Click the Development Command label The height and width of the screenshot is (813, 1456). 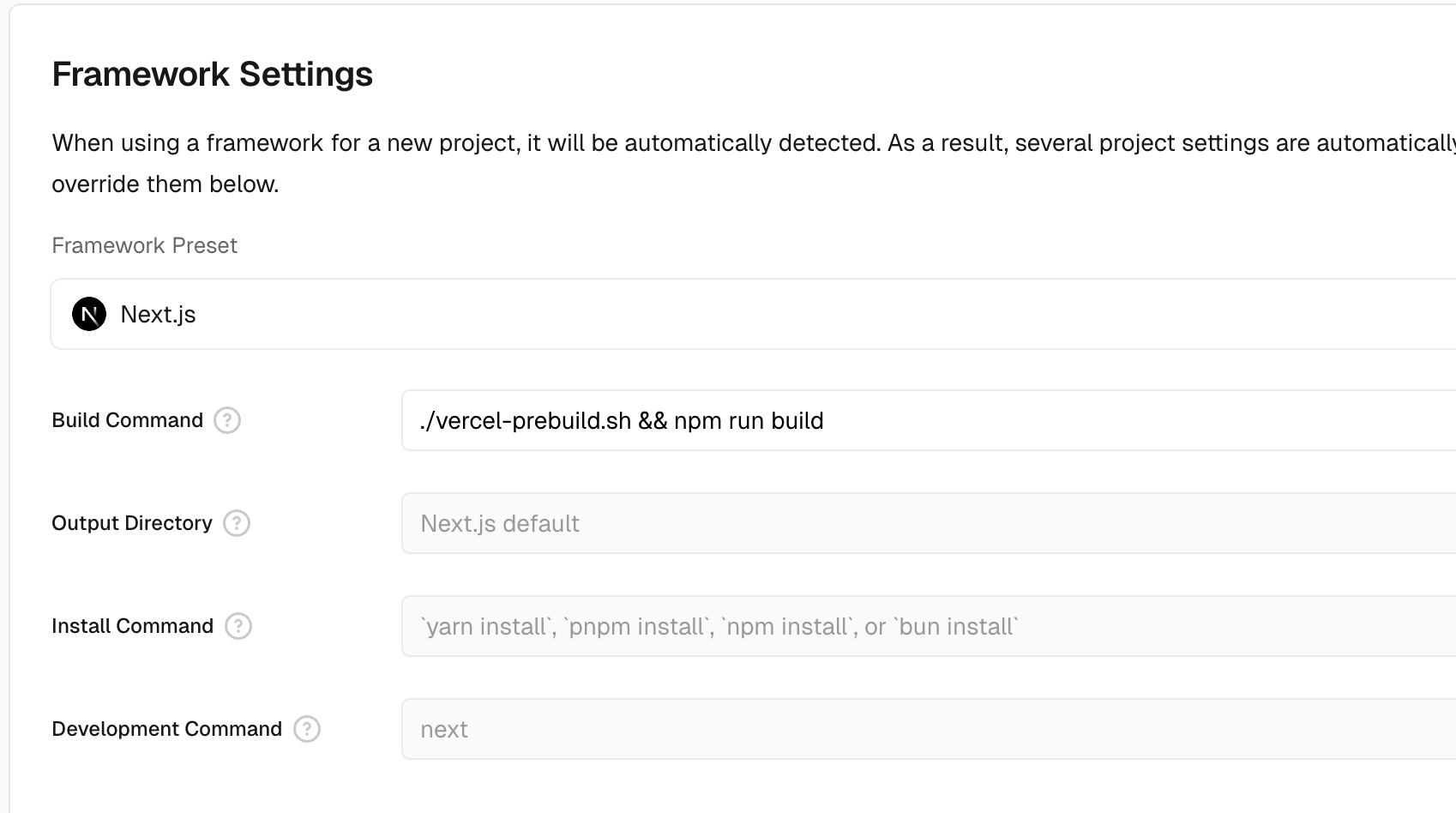[166, 729]
